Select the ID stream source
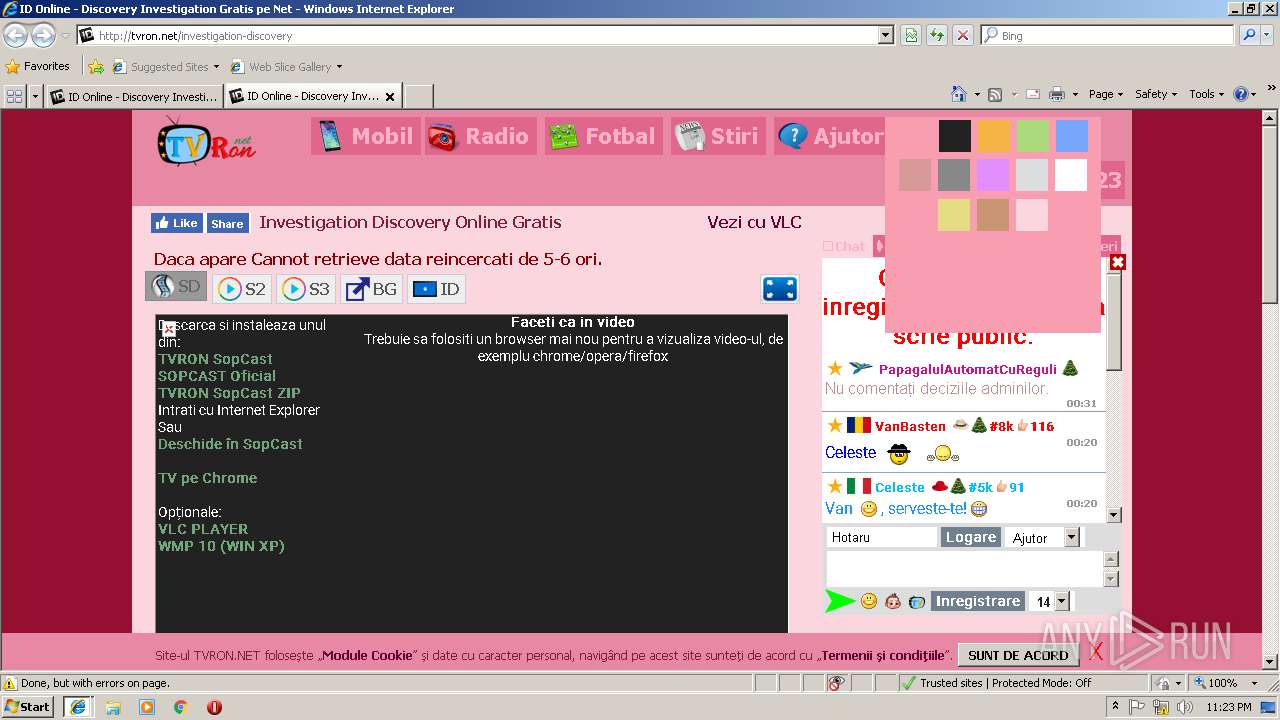The height and width of the screenshot is (720, 1280). point(437,289)
